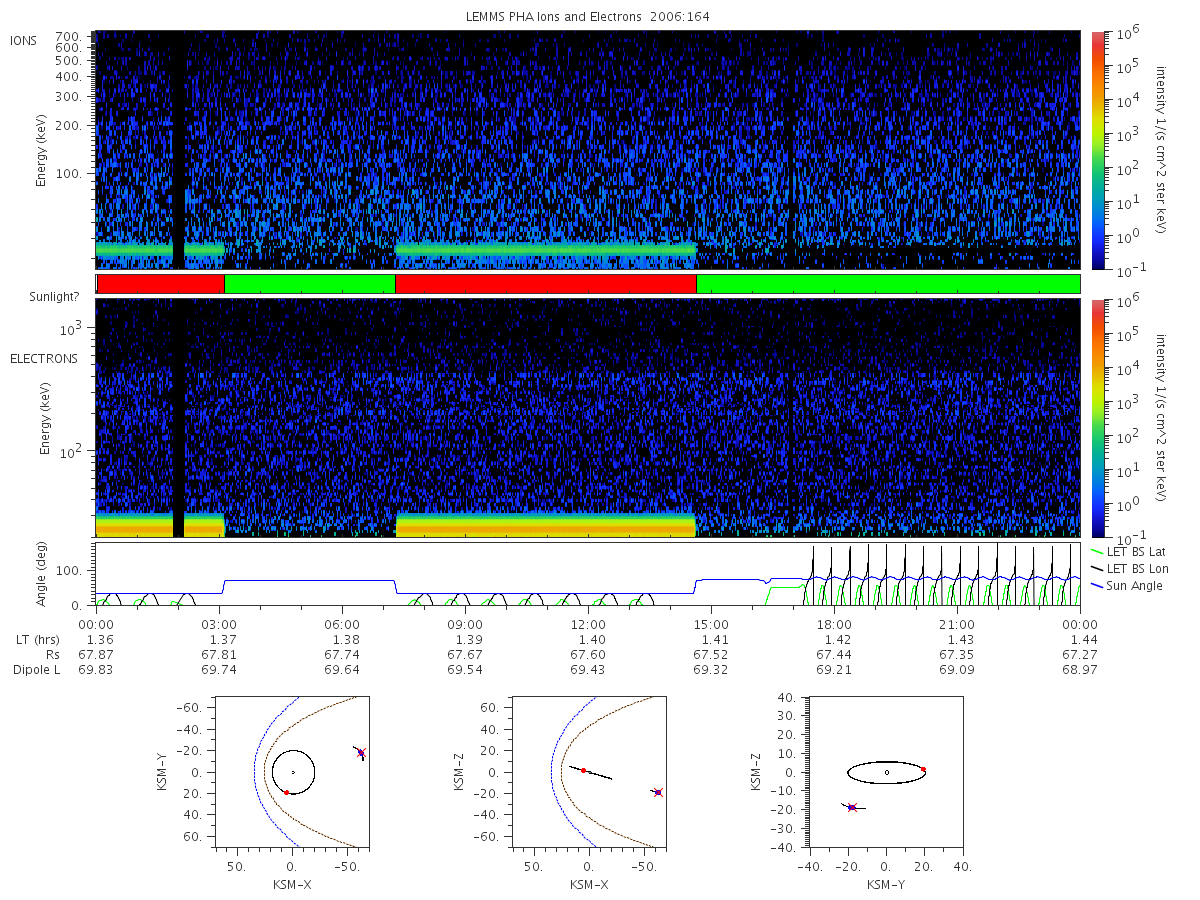Click the green LET BS Lat legend line

click(x=1097, y=551)
